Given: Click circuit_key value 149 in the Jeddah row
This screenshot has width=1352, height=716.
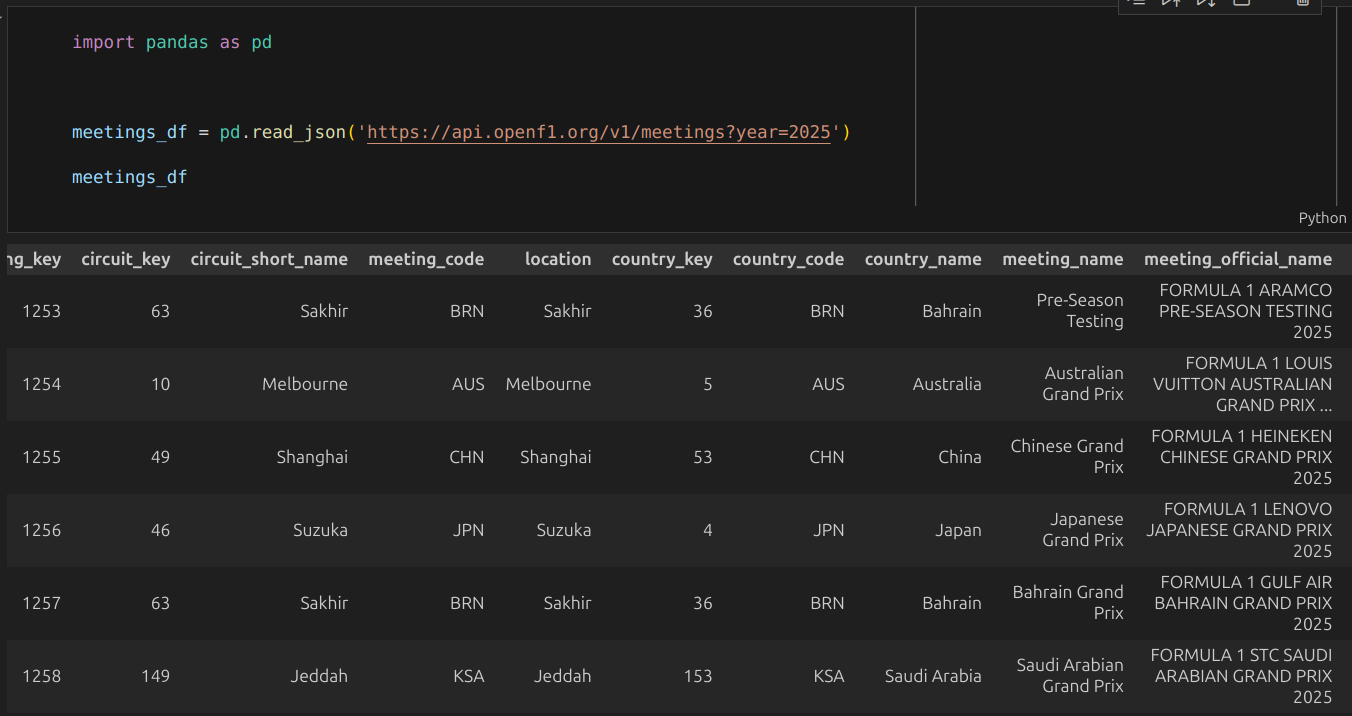Looking at the screenshot, I should 156,676.
